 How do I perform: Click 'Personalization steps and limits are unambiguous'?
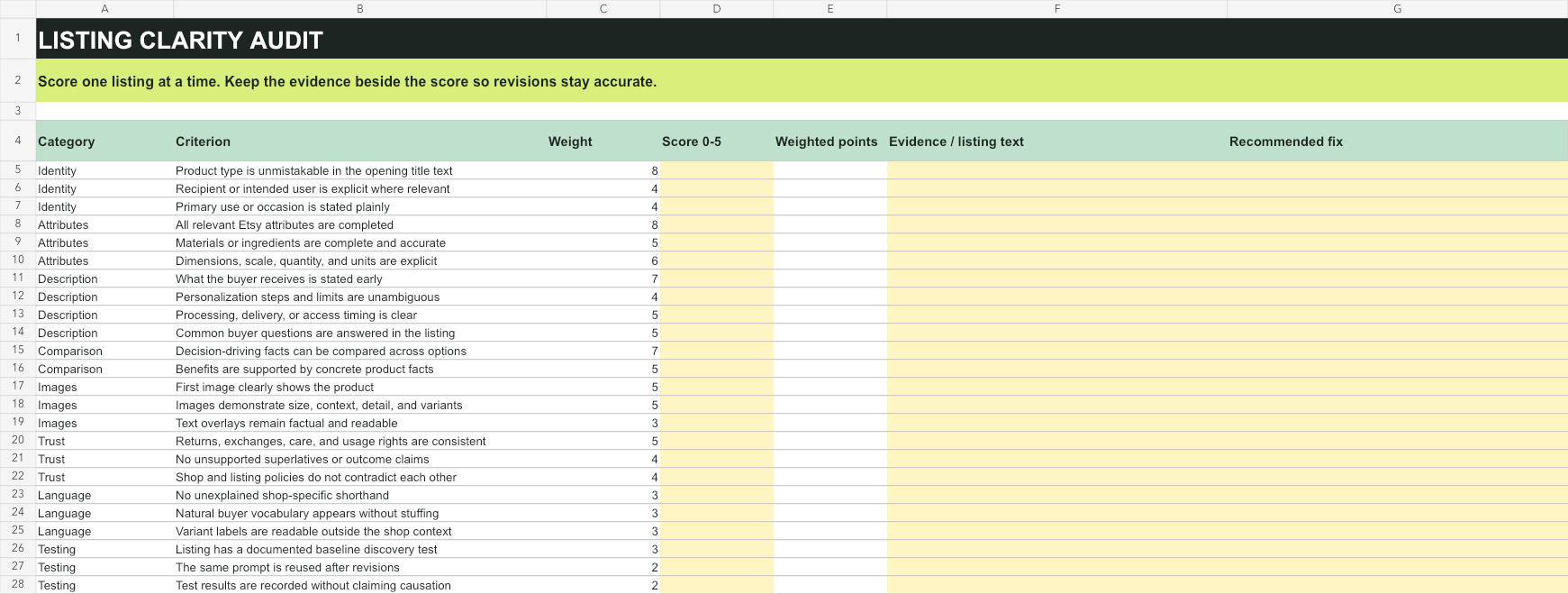click(308, 297)
